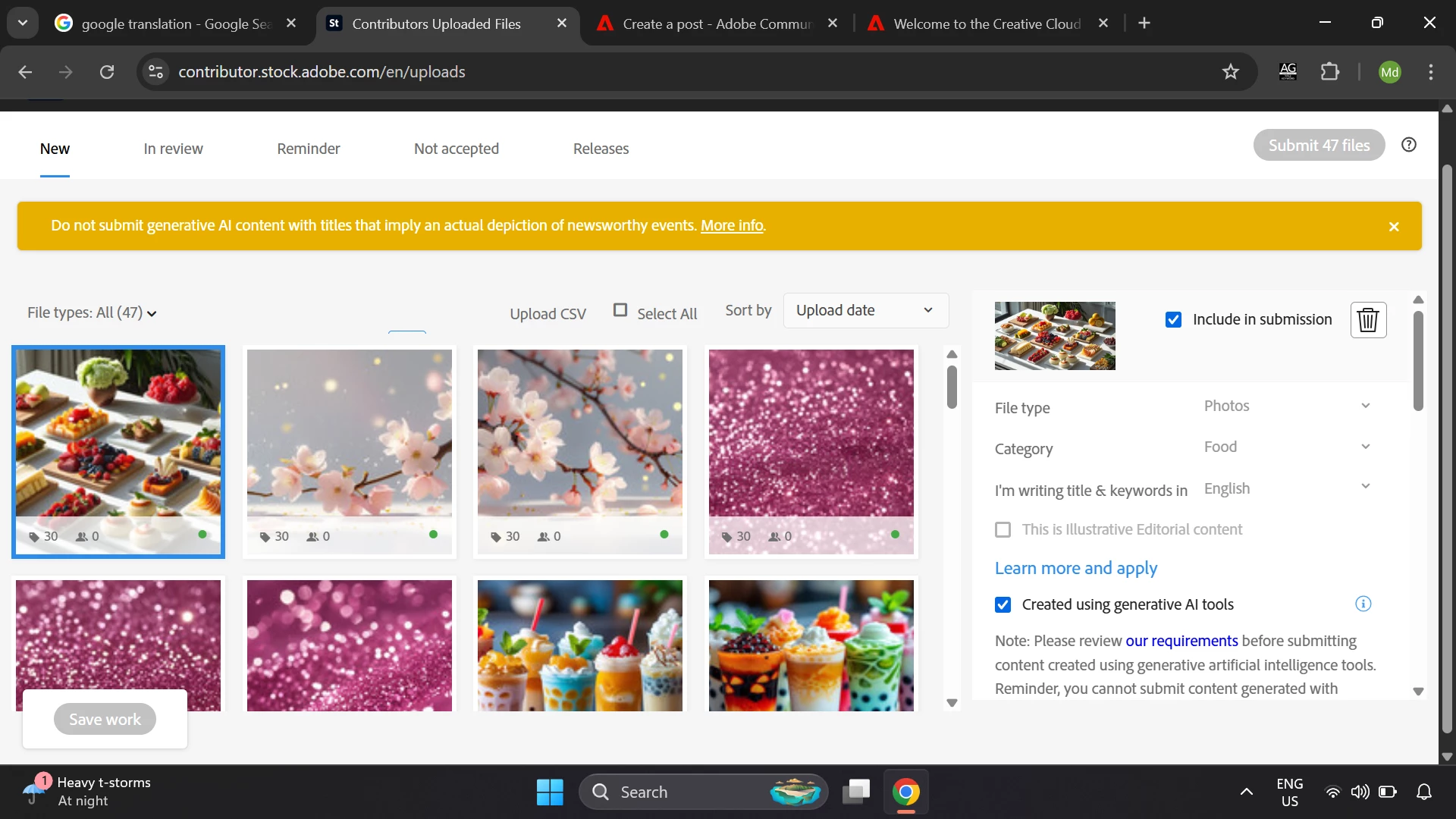Uncheck Created using generative AI tools

pos(1003,604)
